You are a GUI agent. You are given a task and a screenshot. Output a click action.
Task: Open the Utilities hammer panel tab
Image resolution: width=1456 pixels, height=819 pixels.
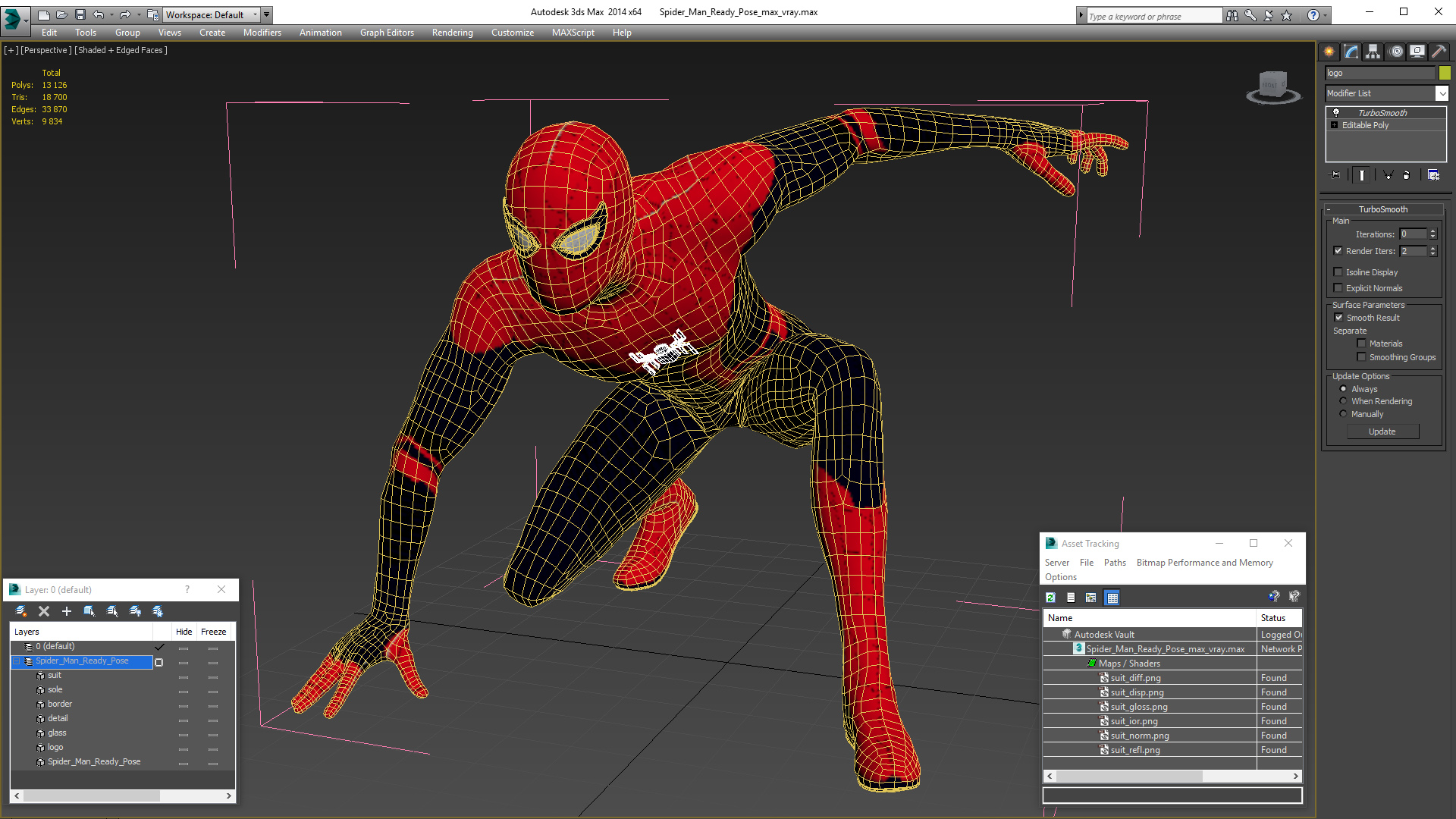tap(1439, 52)
